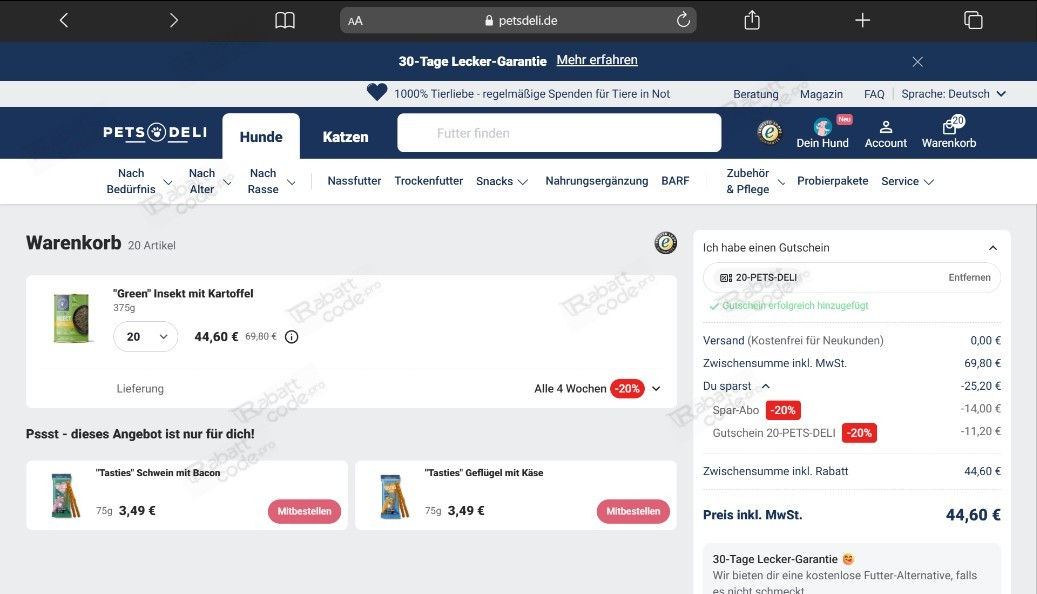This screenshot has height=594, width=1037.
Task: Open the Green Insekt product thumbnail
Action: coord(71,318)
